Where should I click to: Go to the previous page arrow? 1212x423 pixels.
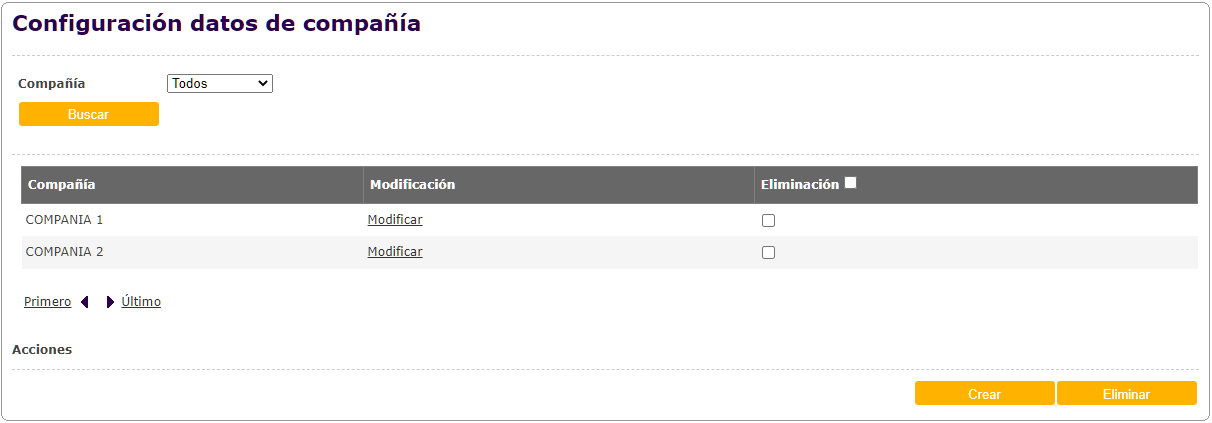click(85, 302)
